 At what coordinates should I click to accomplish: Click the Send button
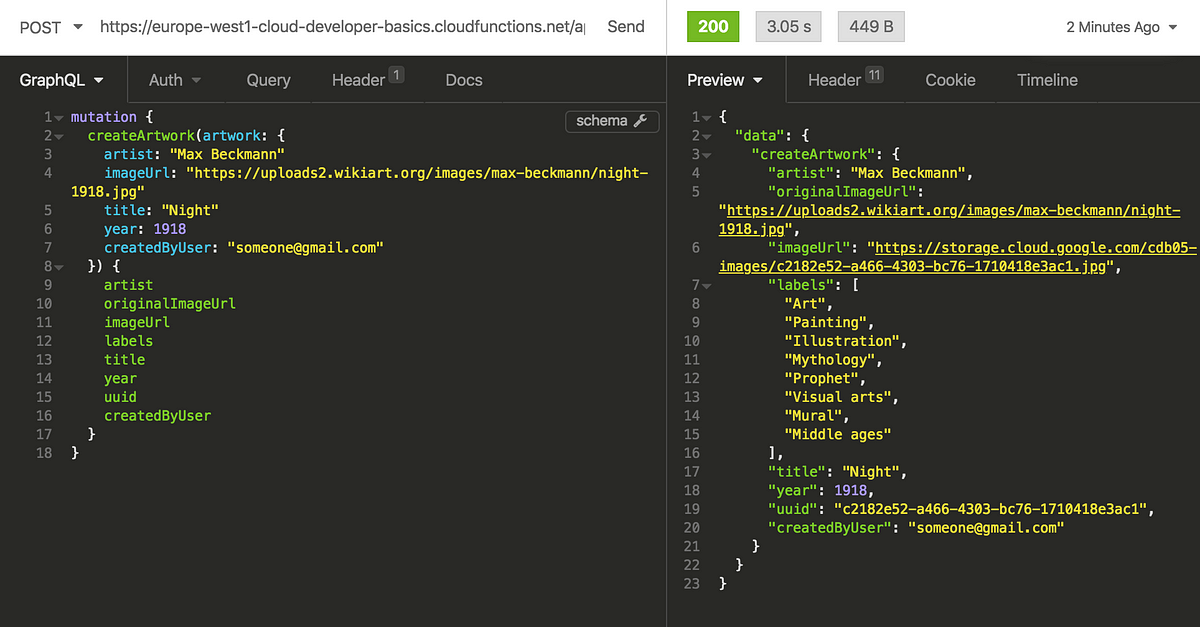click(x=626, y=27)
